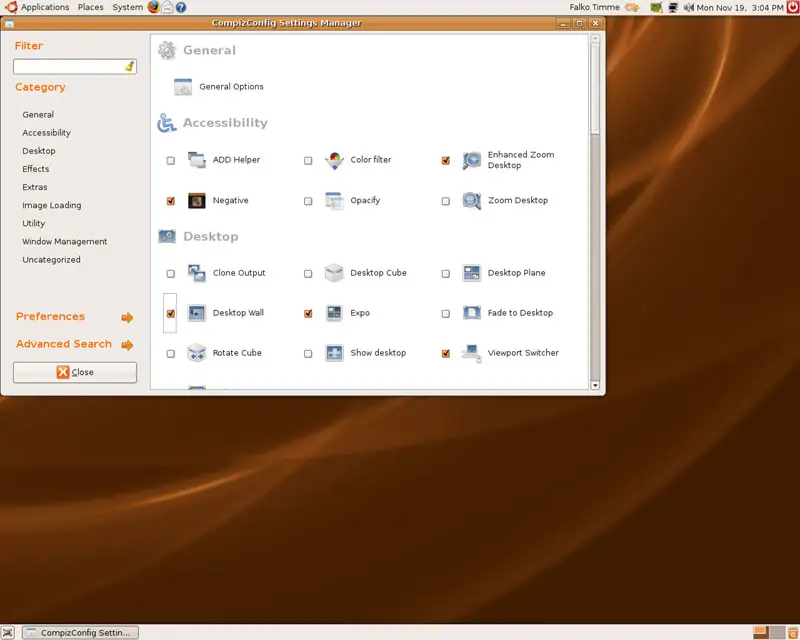Disable the Enhanced Zoom Desktop checkbox
800x640 pixels.
click(x=446, y=161)
